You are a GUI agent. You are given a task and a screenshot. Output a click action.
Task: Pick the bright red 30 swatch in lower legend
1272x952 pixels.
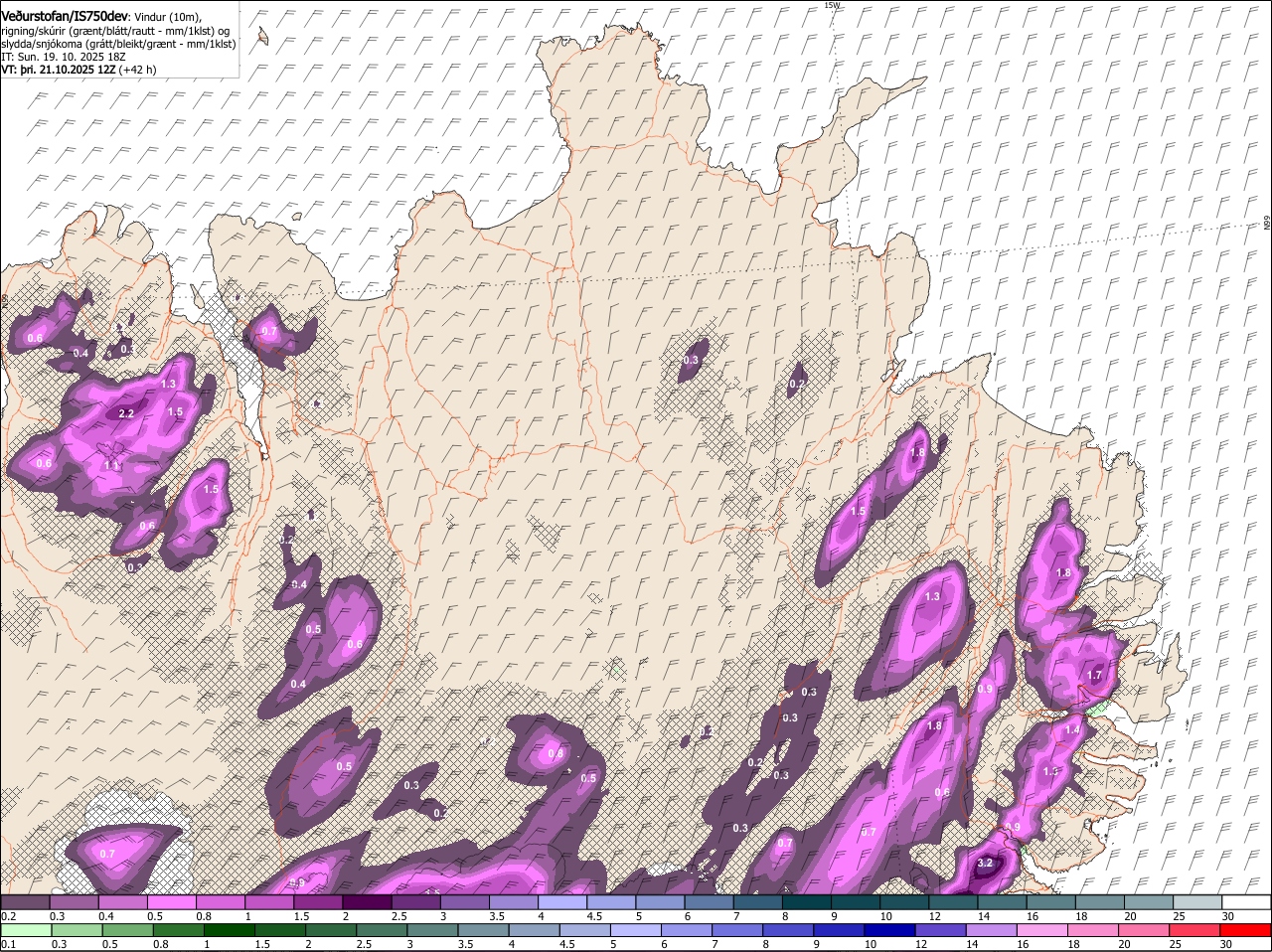point(1245,931)
